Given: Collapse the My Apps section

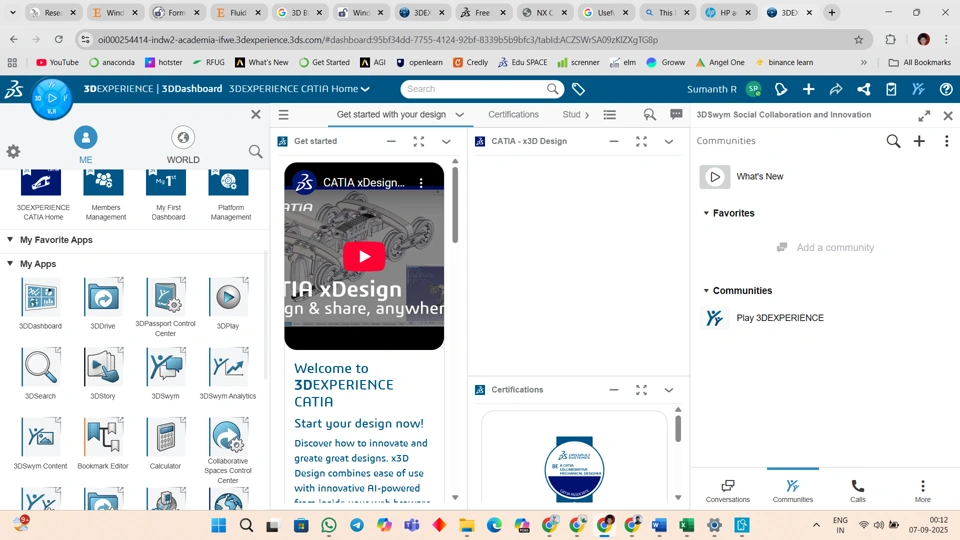Looking at the screenshot, I should coord(10,263).
